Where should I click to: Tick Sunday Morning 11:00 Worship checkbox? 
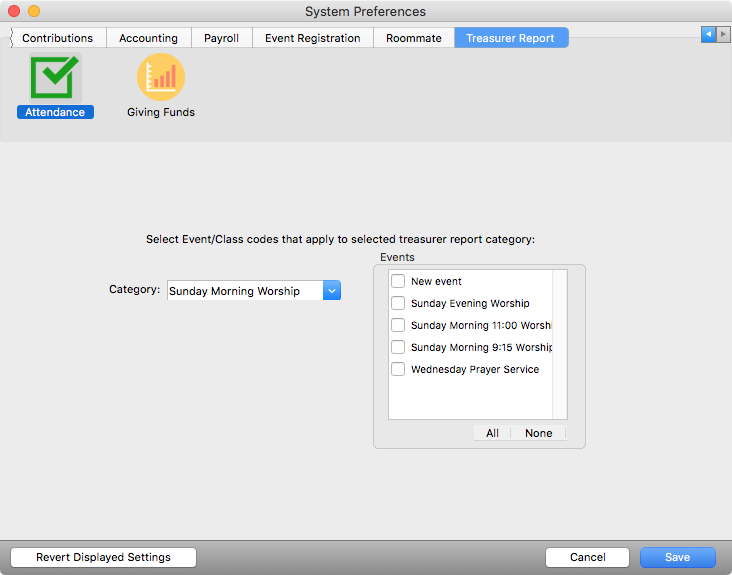point(398,326)
